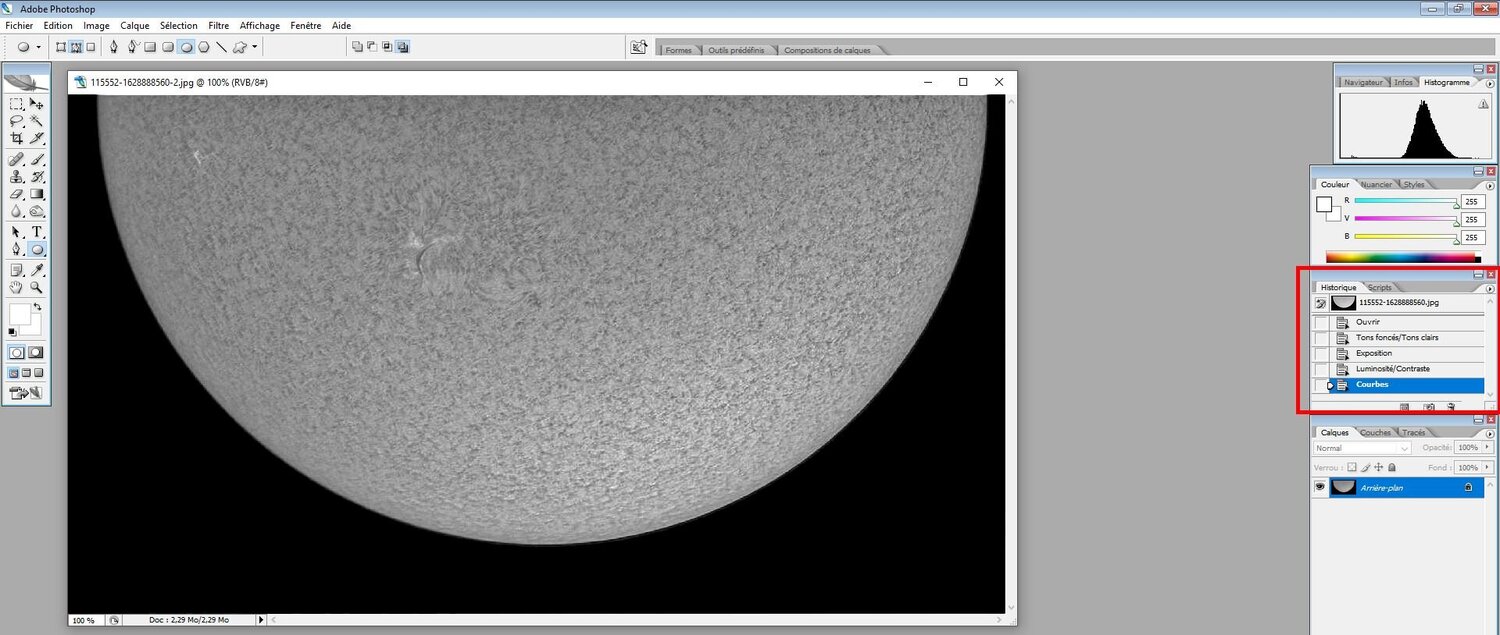Image resolution: width=1500 pixels, height=635 pixels.
Task: Enable lock transparent pixels in Calques
Action: click(1352, 467)
